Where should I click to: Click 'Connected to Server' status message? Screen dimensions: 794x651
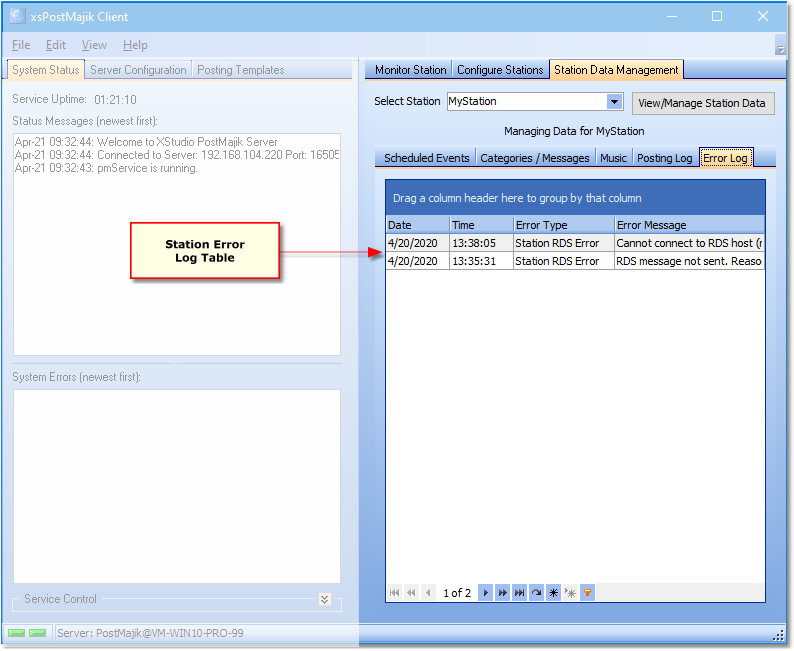[177, 155]
